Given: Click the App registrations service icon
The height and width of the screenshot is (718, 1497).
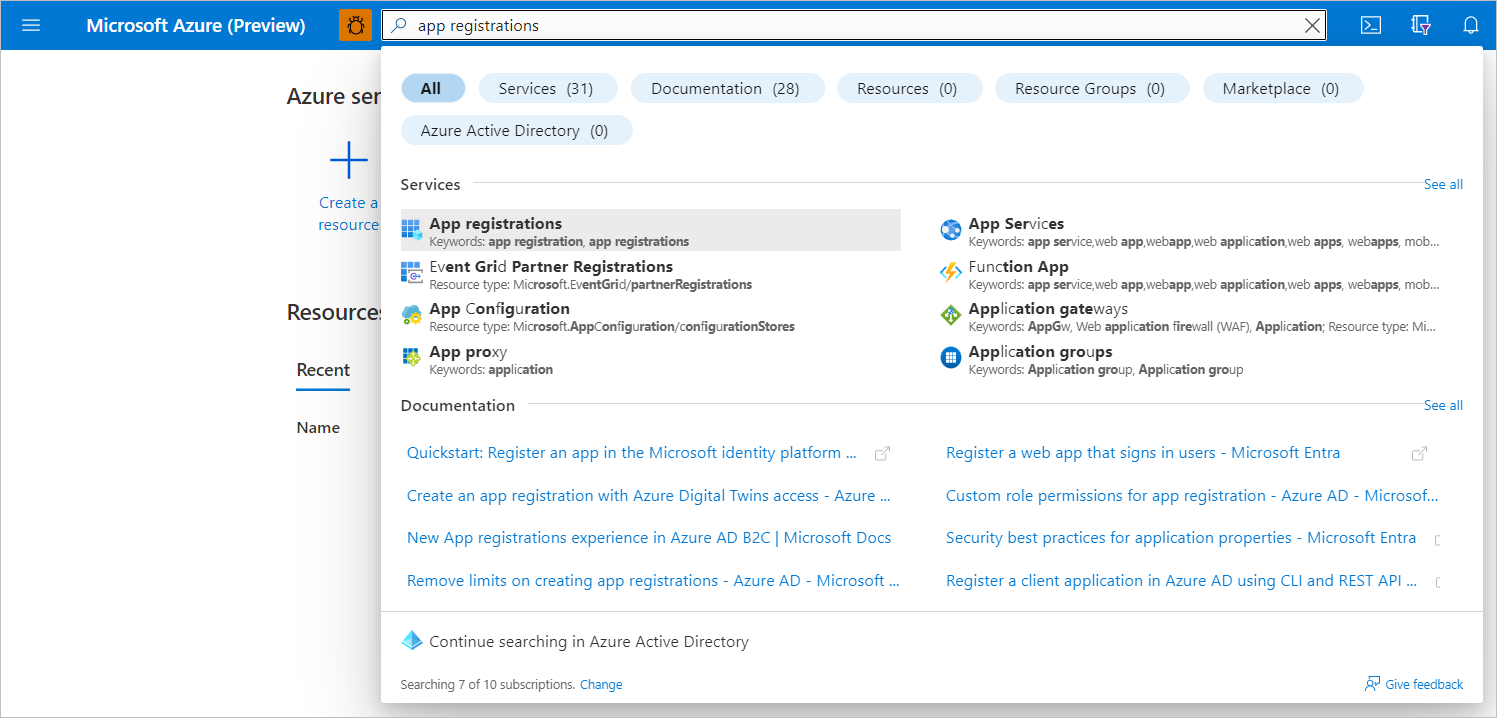Looking at the screenshot, I should coord(412,231).
